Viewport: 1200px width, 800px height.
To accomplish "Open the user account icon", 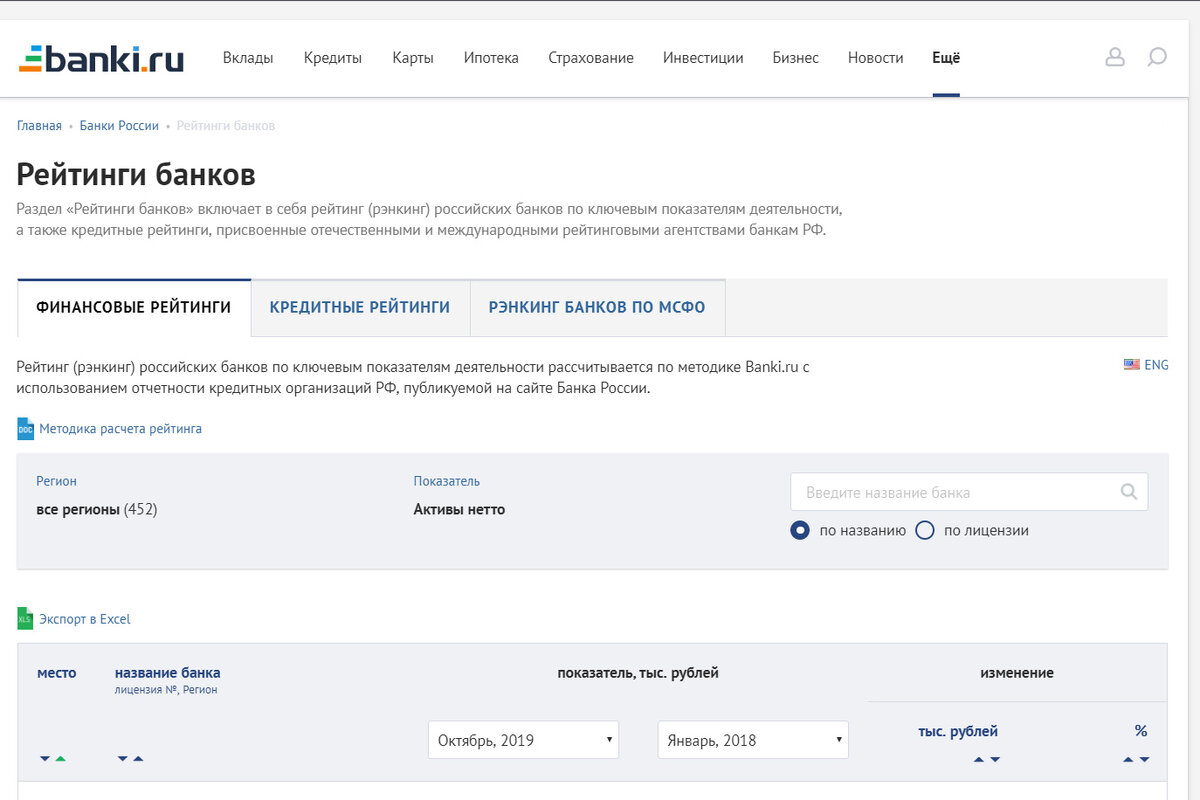I will (x=1114, y=57).
